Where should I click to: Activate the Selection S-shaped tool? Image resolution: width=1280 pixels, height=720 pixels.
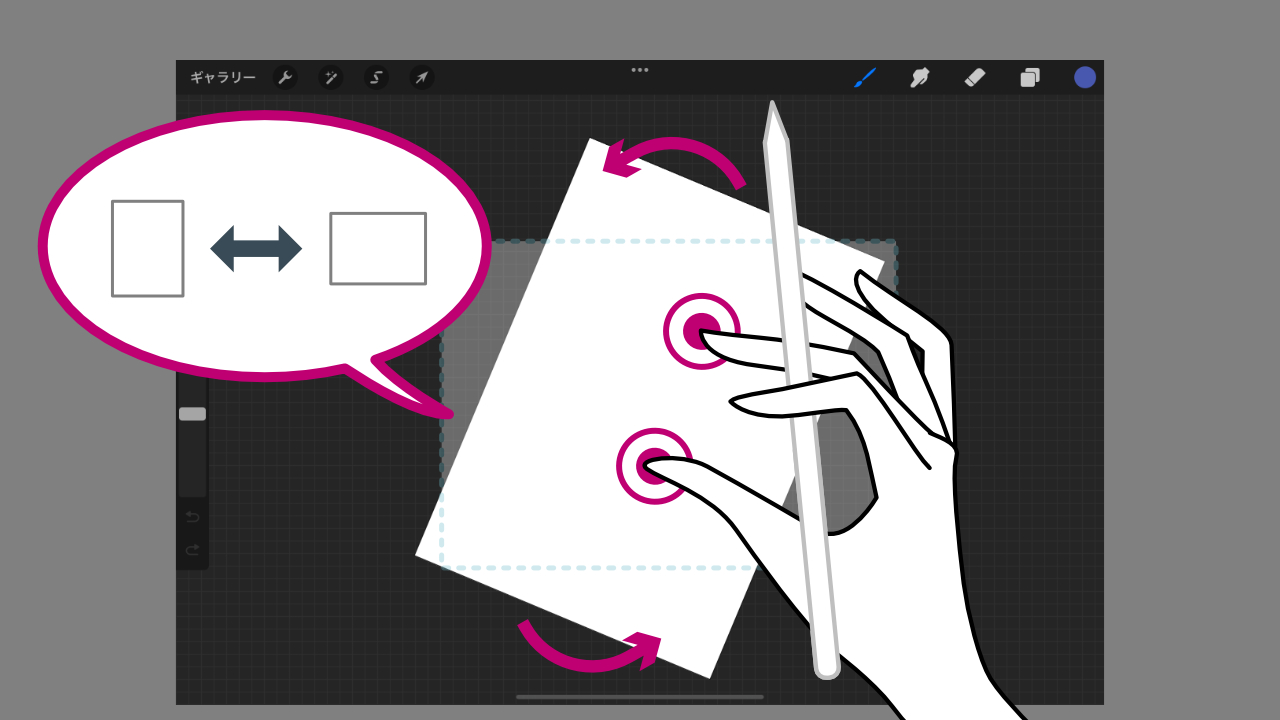click(376, 78)
